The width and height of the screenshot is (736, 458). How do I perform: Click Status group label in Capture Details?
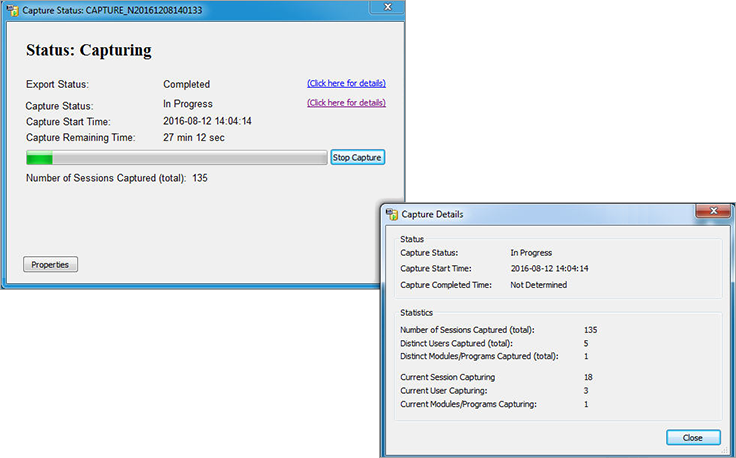coord(412,239)
